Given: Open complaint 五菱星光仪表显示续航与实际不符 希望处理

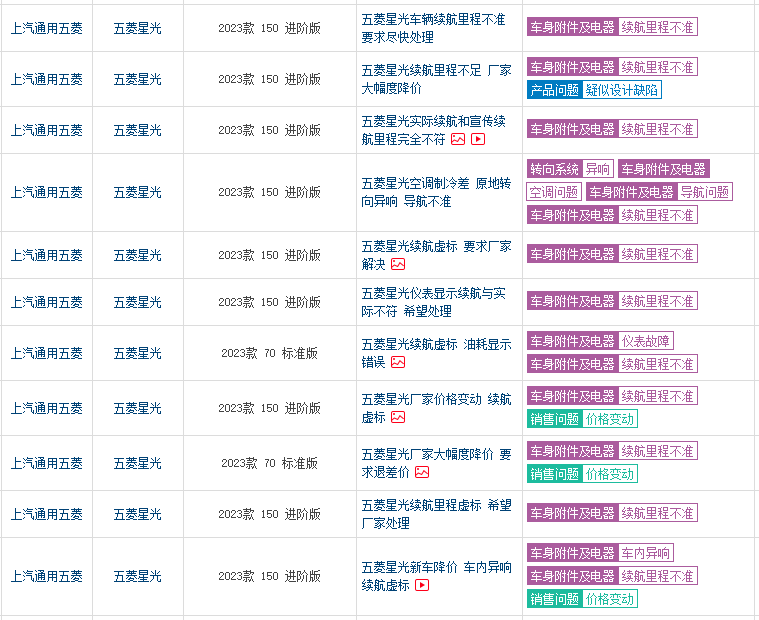Looking at the screenshot, I should click(x=433, y=302).
